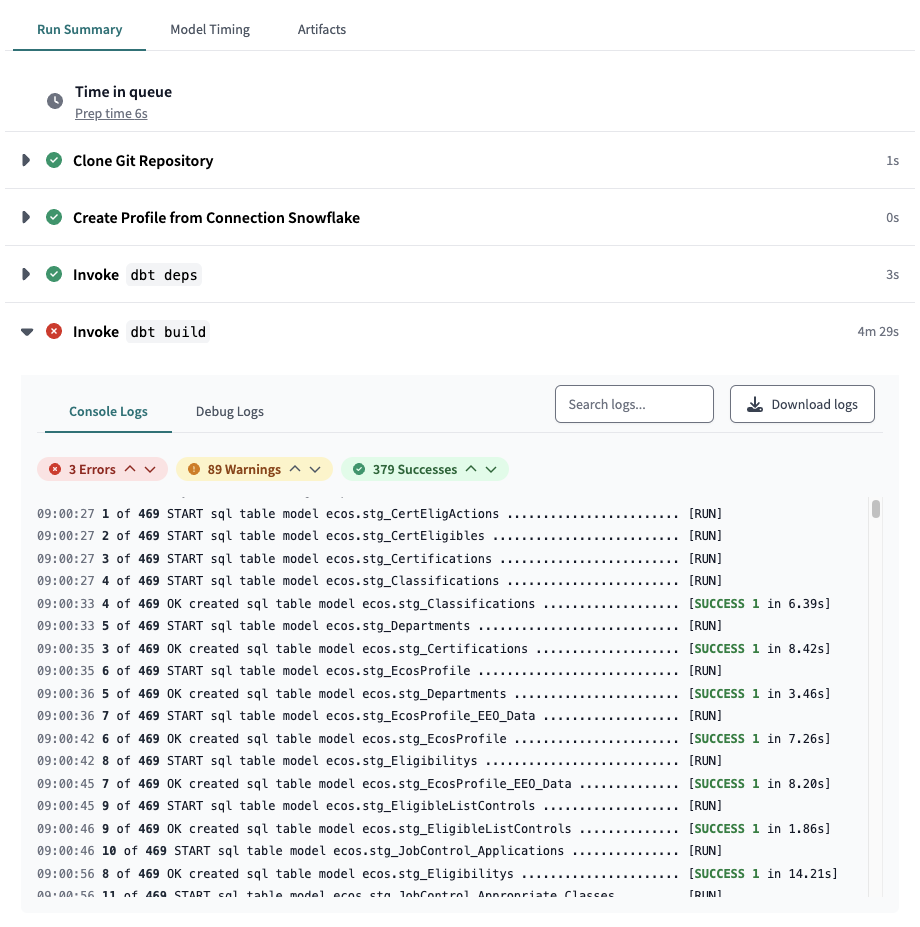Go to previous success using up chevron
Screen dimensions: 920x927
[471, 469]
